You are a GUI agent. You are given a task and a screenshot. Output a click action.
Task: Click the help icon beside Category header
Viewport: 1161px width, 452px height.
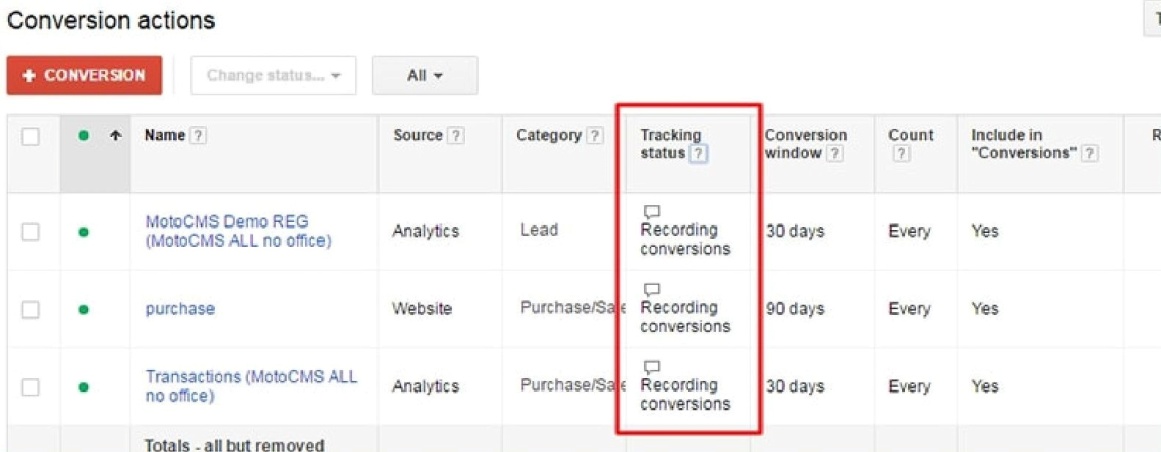pyautogui.click(x=595, y=136)
